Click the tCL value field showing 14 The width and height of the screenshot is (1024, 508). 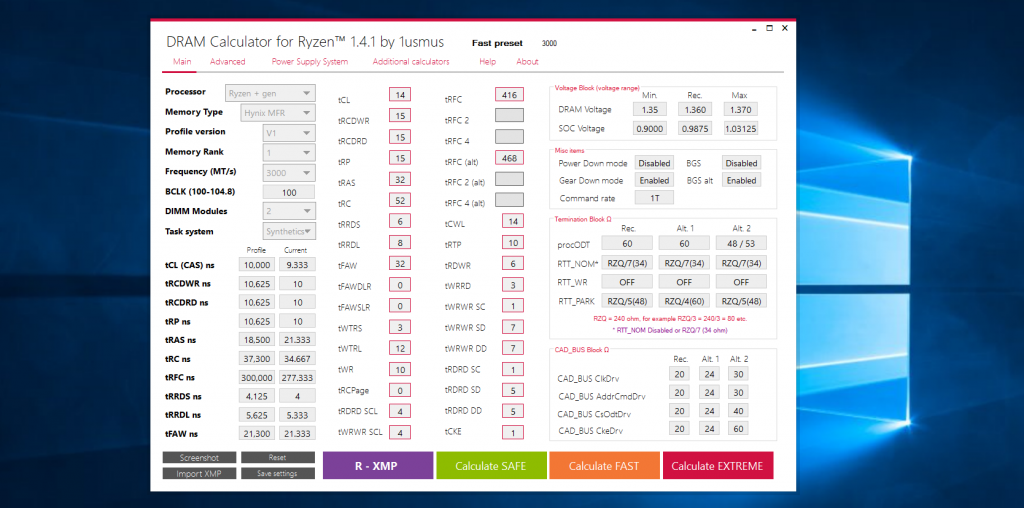(400, 95)
